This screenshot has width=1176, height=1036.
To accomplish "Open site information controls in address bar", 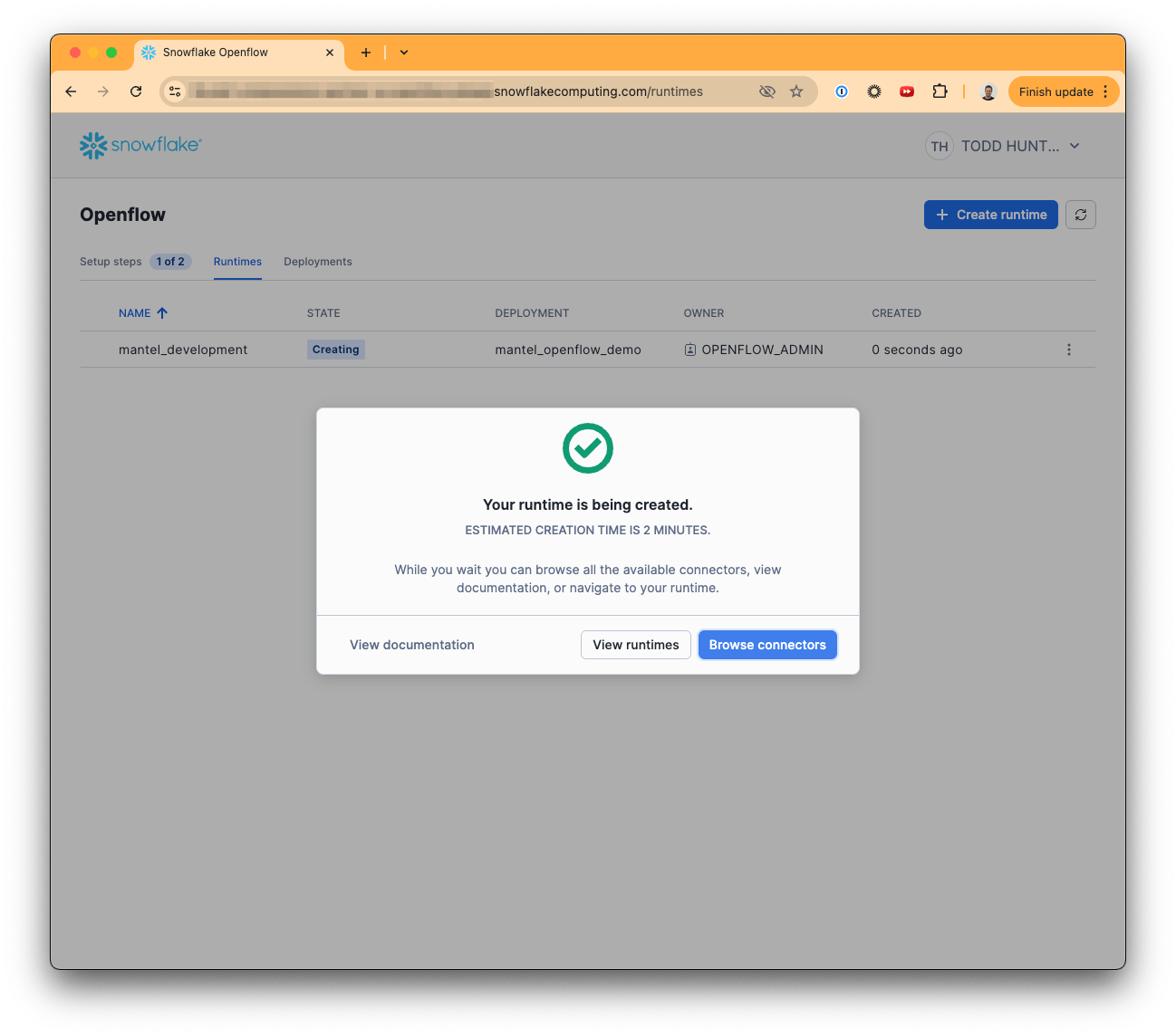I will 176,91.
